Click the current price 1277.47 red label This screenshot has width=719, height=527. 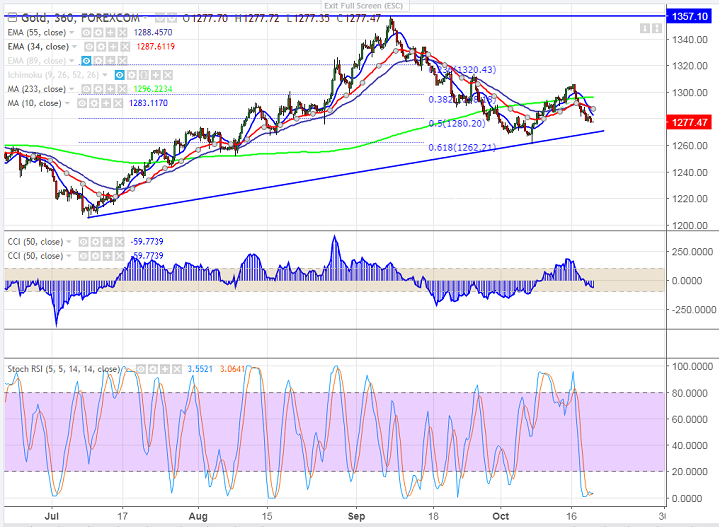[x=690, y=121]
